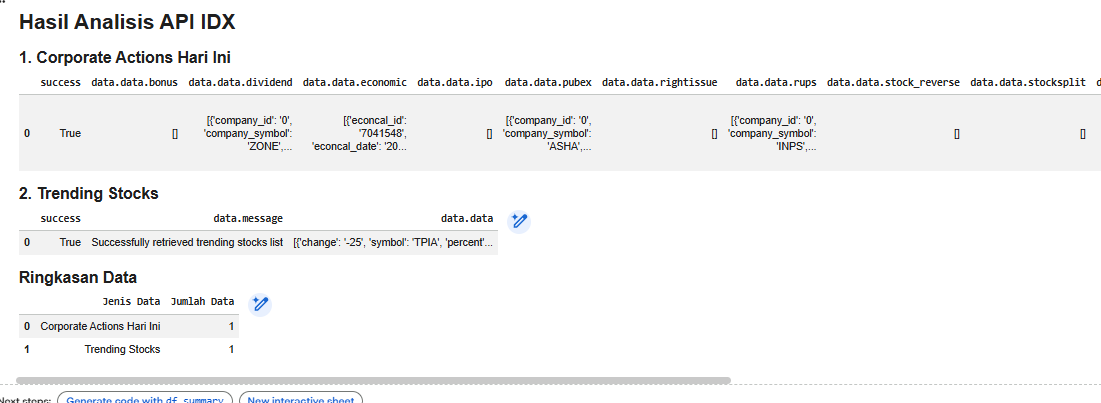Click the 'data.data.ipo' column header

click(x=455, y=83)
